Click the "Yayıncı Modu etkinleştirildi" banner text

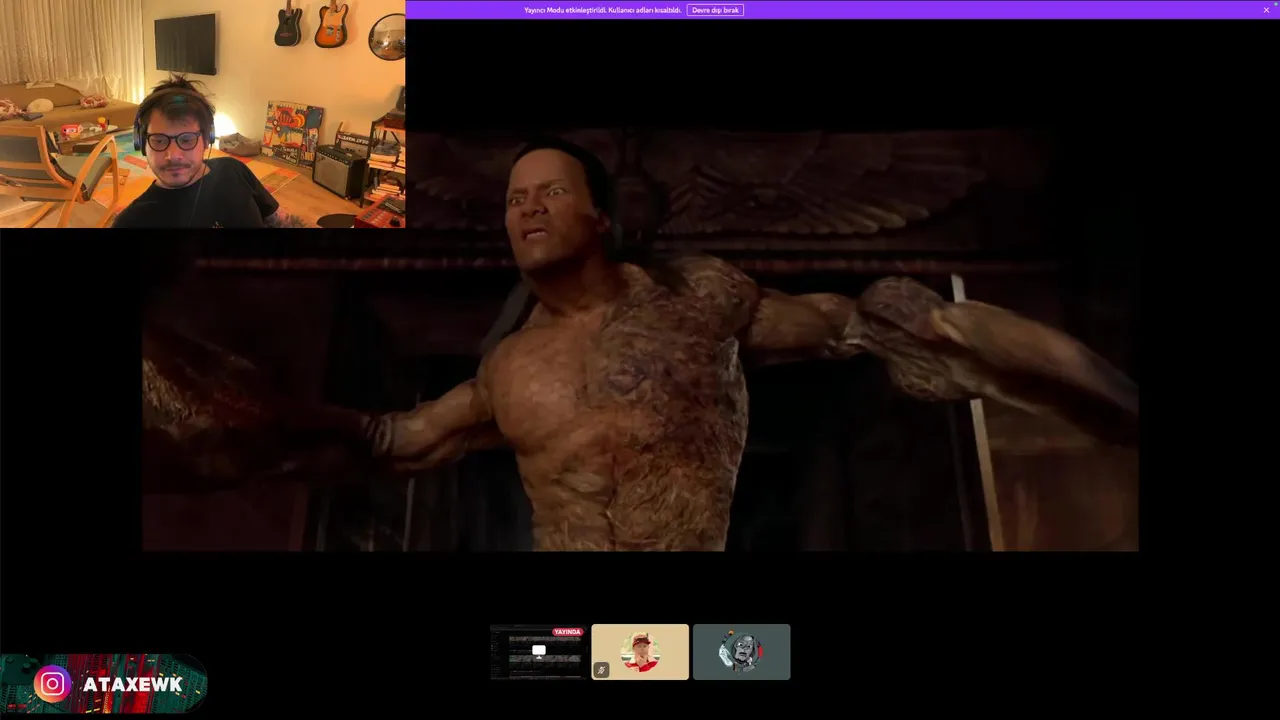[x=602, y=10]
